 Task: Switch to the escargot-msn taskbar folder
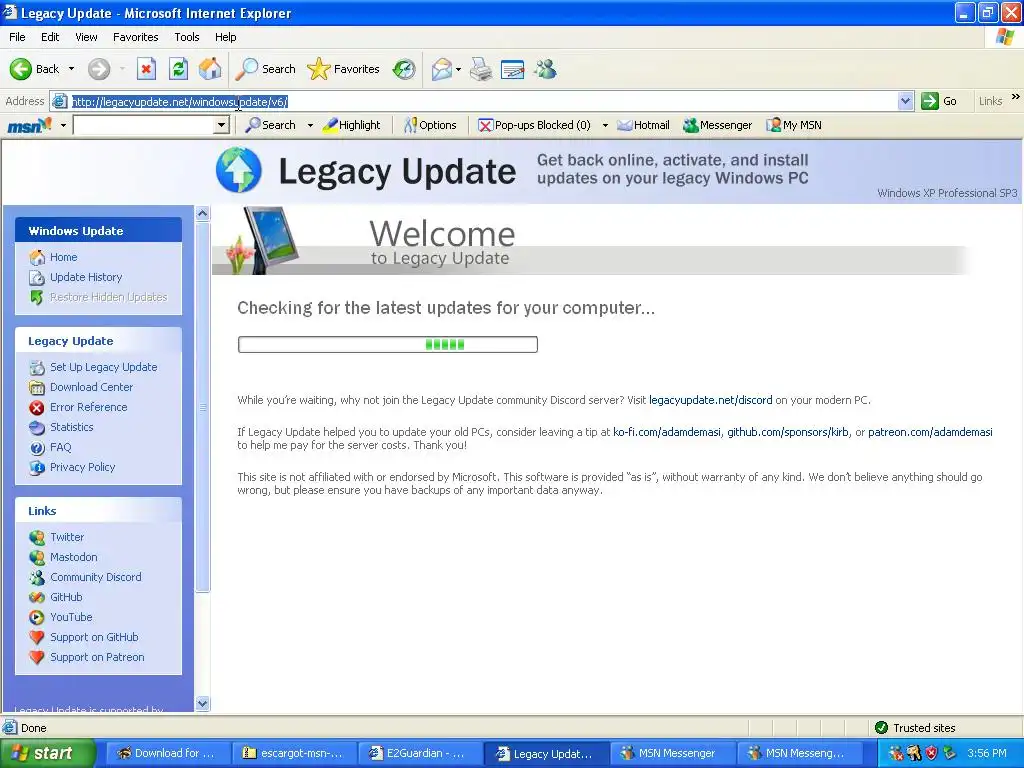295,753
